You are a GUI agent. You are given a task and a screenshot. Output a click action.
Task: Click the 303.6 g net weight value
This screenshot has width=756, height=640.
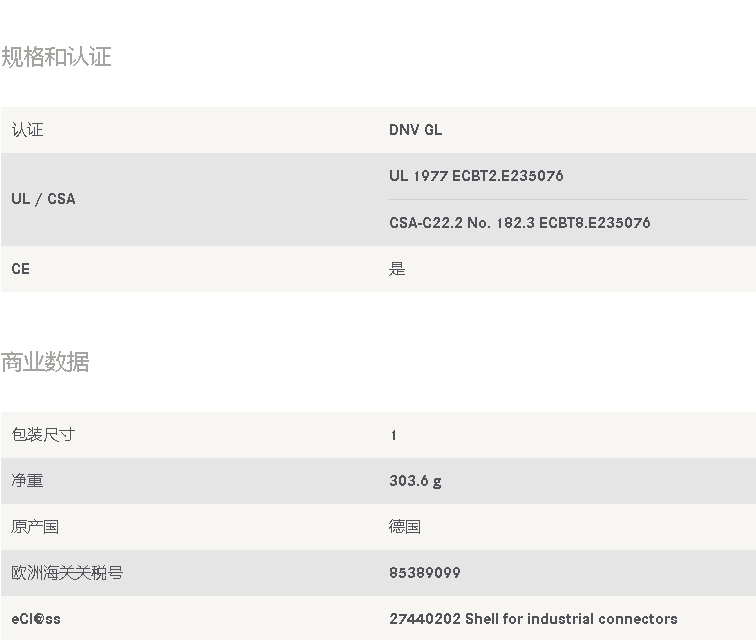pyautogui.click(x=415, y=481)
